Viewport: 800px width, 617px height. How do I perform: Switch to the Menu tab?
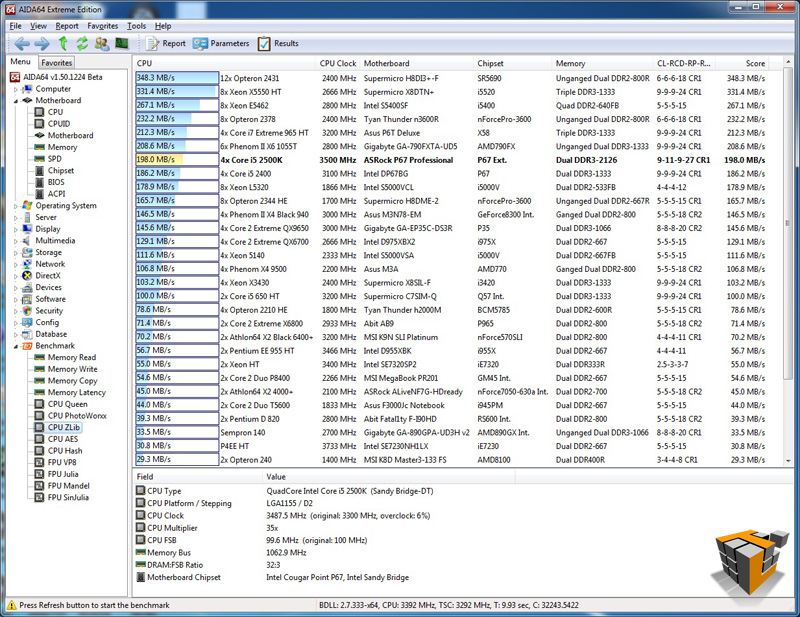point(20,62)
